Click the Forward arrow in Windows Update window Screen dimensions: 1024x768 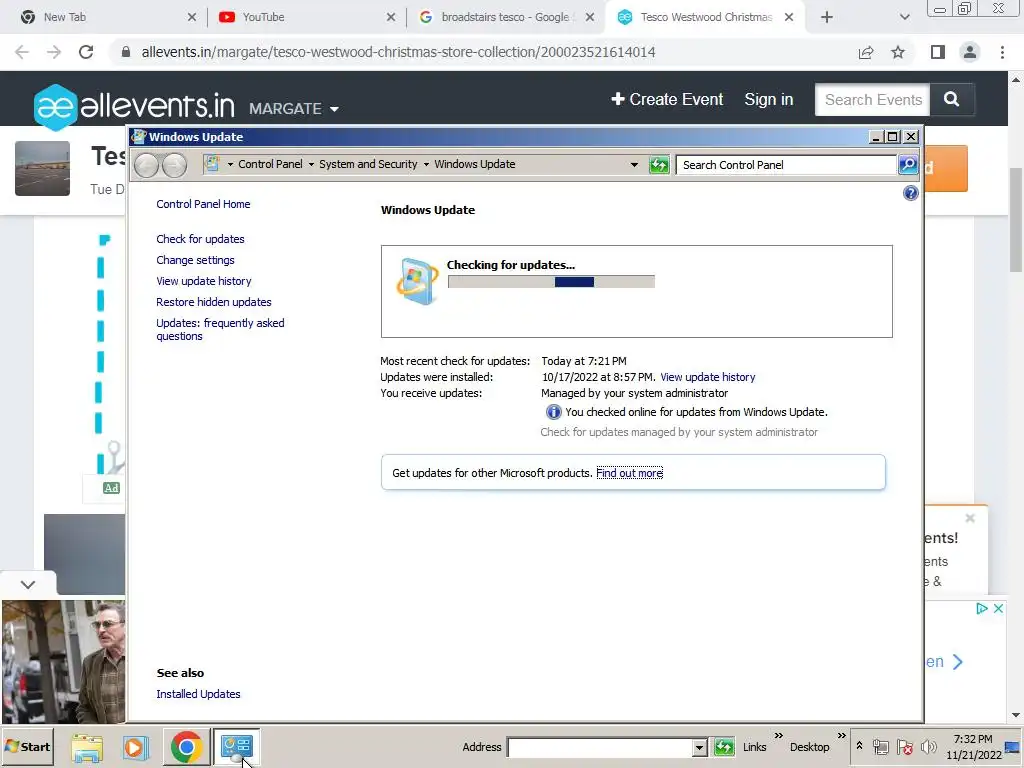pos(174,165)
